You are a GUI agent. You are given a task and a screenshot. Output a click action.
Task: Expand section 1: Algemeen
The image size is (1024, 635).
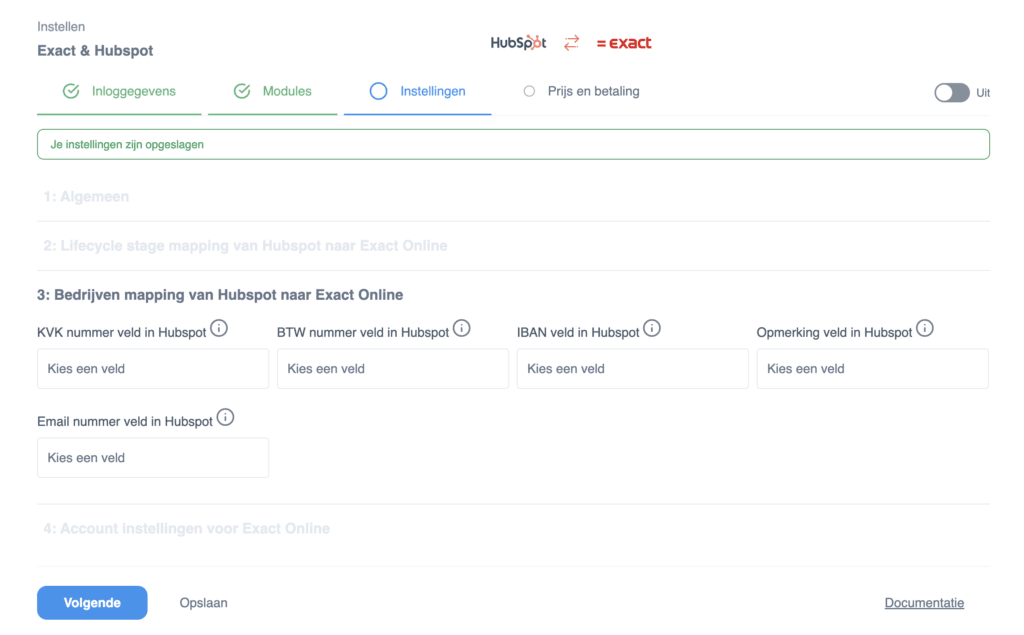[x=86, y=197]
